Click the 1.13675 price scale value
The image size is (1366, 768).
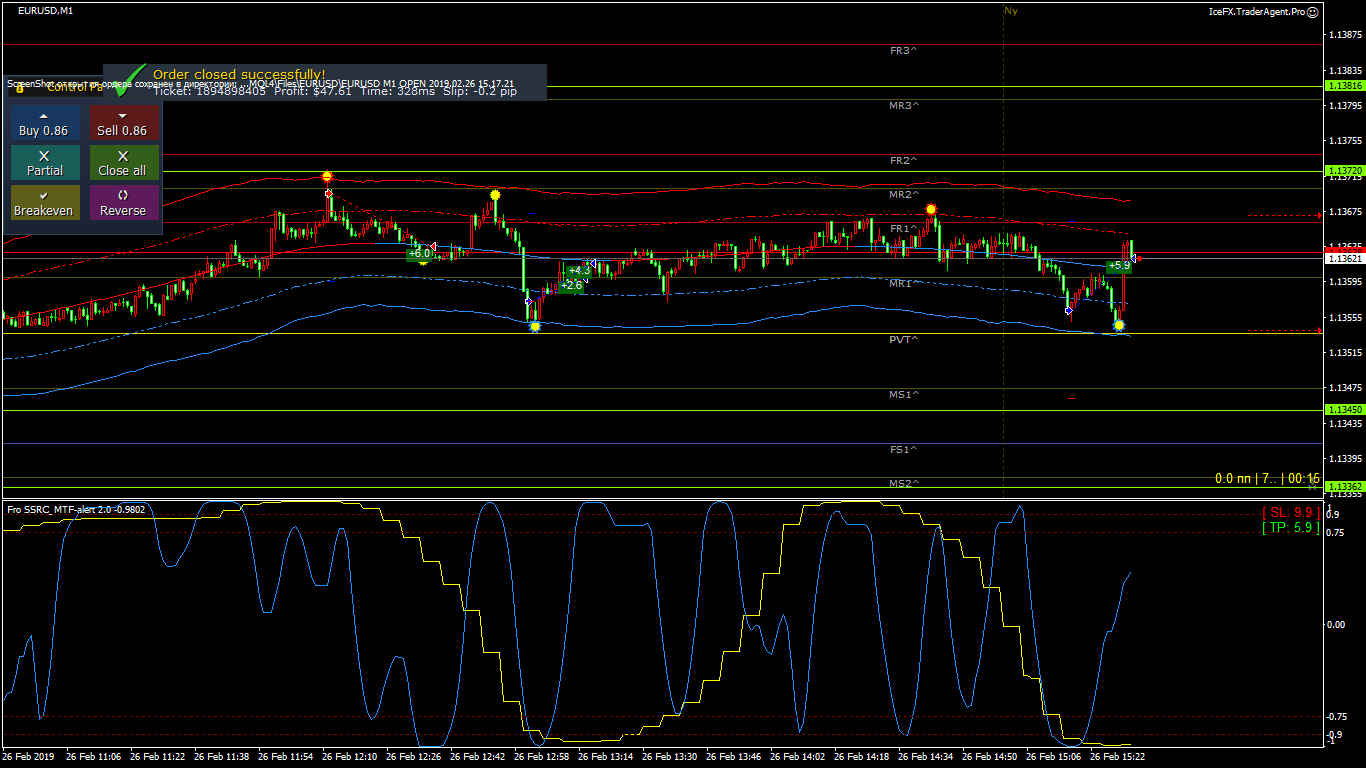[x=1346, y=211]
